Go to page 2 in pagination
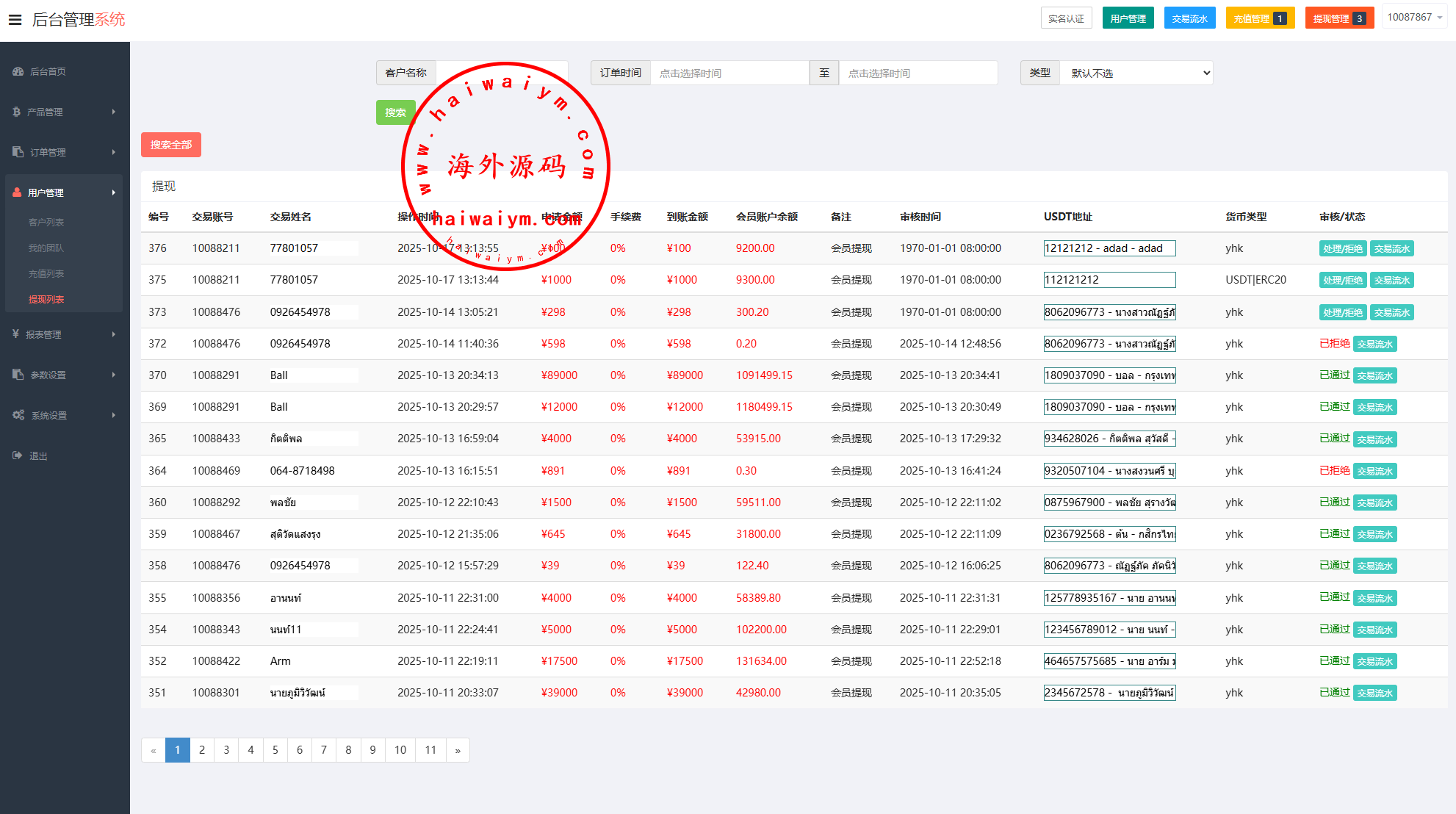 pos(202,749)
